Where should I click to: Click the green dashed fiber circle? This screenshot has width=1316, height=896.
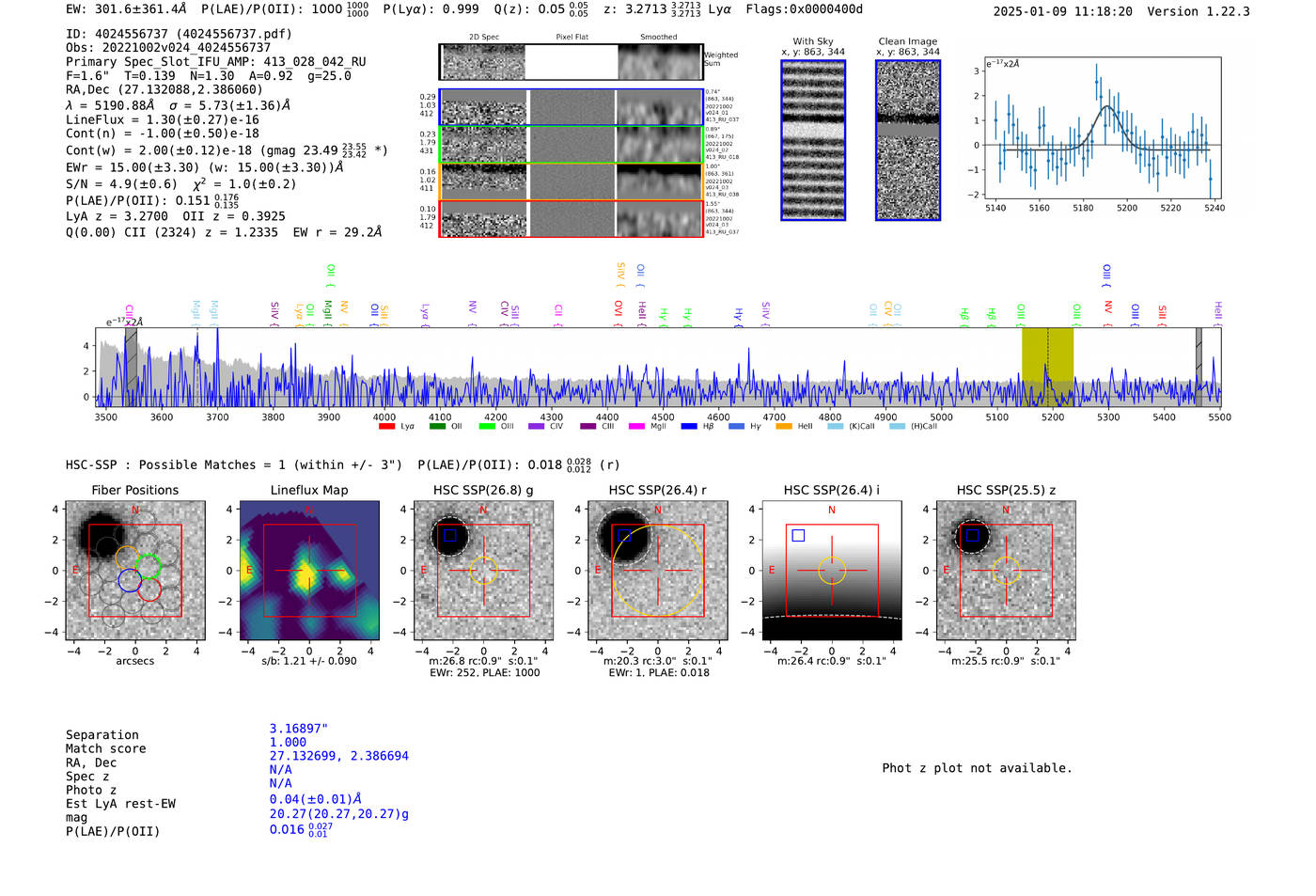[x=149, y=566]
